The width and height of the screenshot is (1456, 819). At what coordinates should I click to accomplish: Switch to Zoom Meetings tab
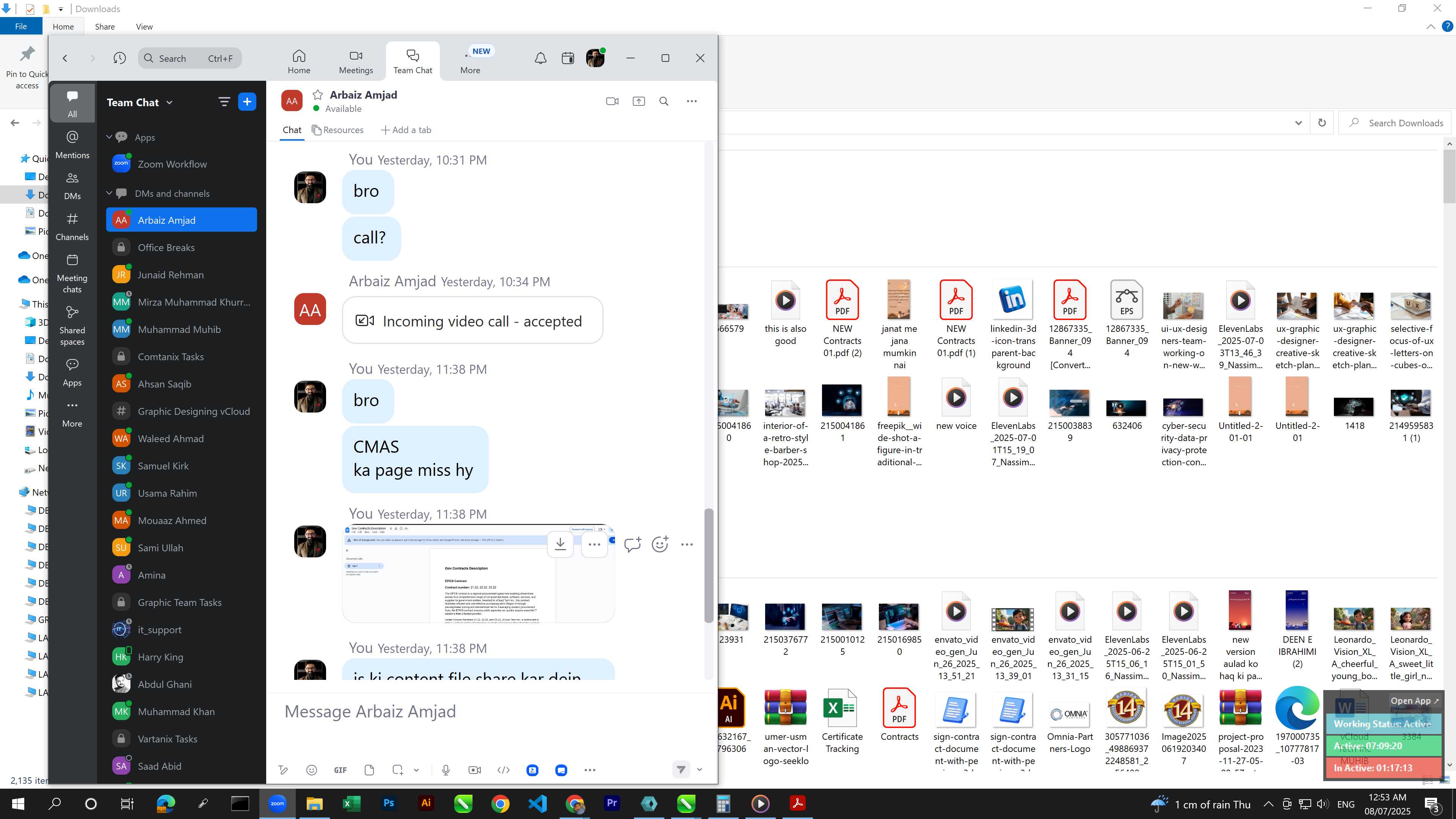tap(356, 61)
